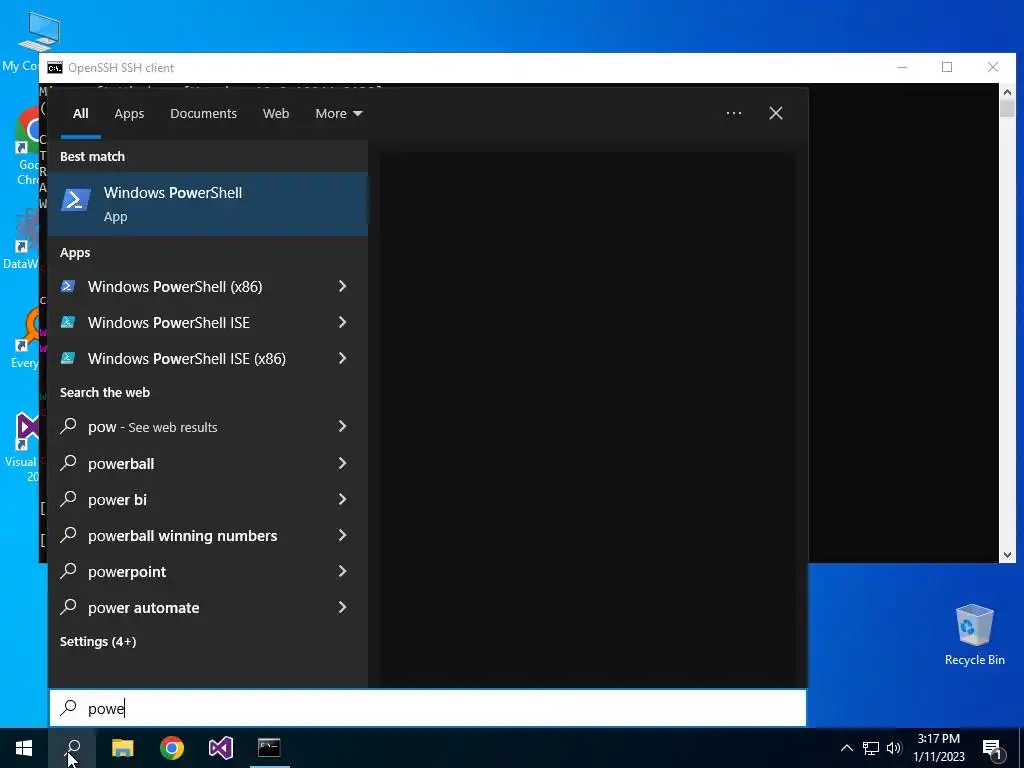Open the search panel options (three dots)
1024x768 pixels.
734,113
